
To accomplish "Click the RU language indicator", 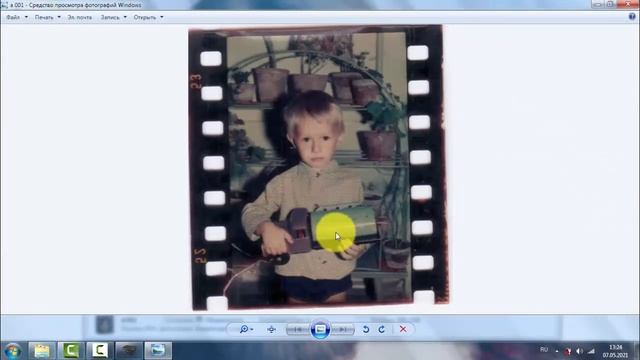I will (544, 350).
